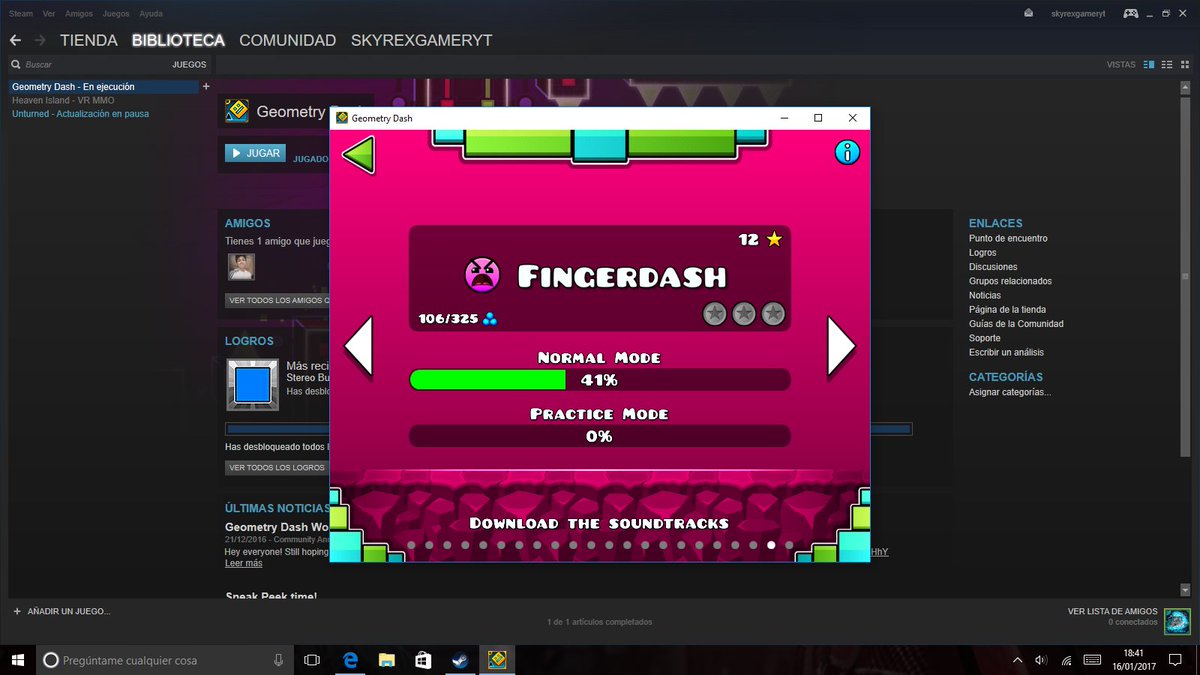The height and width of the screenshot is (675, 1200).
Task: Open the Steam menu
Action: [x=20, y=14]
